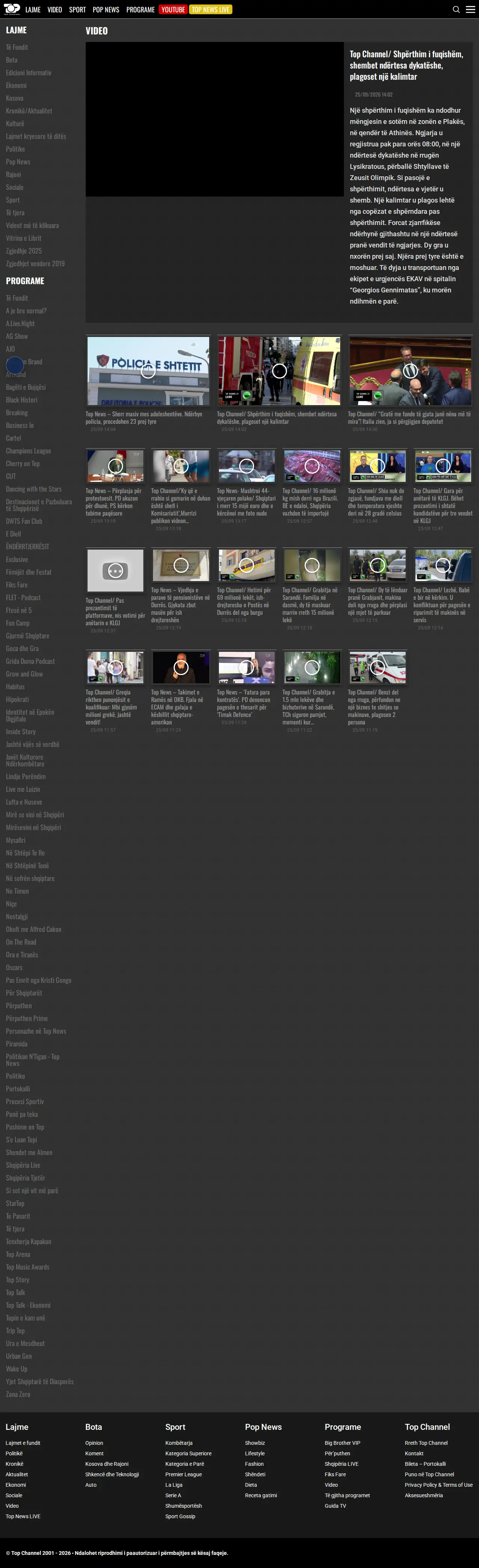Click the main black video player
The image size is (479, 1568).
215,119
